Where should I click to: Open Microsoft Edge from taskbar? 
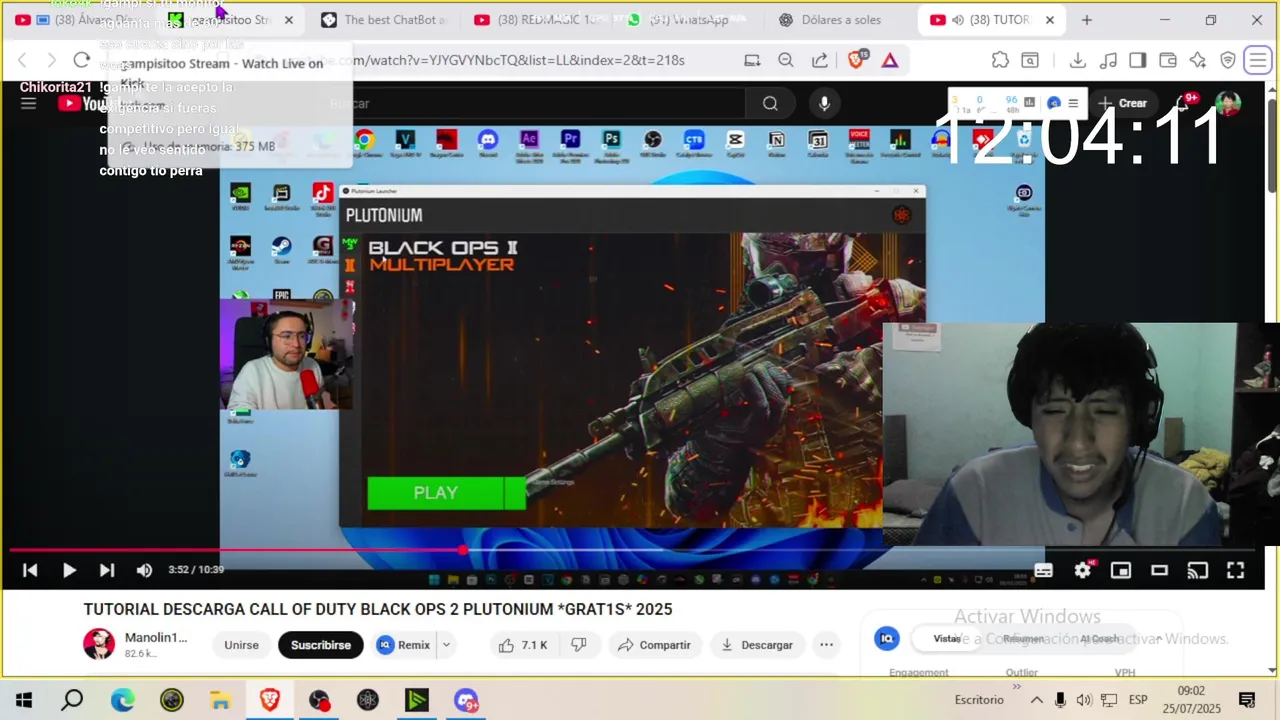click(122, 700)
